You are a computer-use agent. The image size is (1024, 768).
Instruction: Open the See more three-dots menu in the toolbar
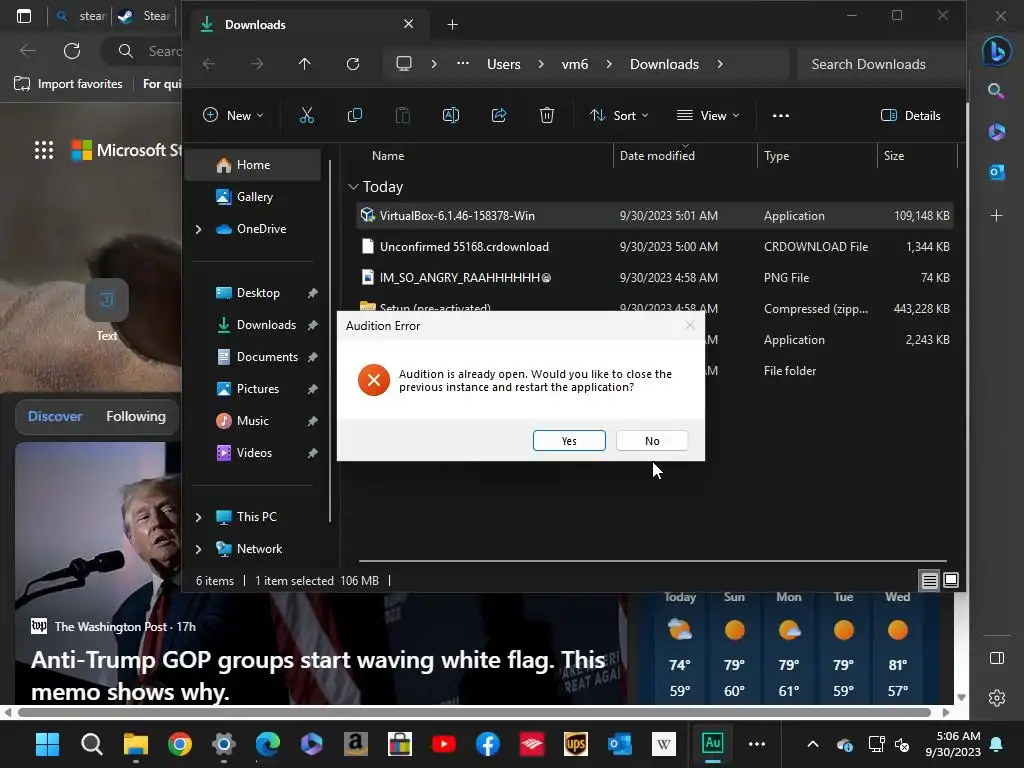click(x=780, y=116)
